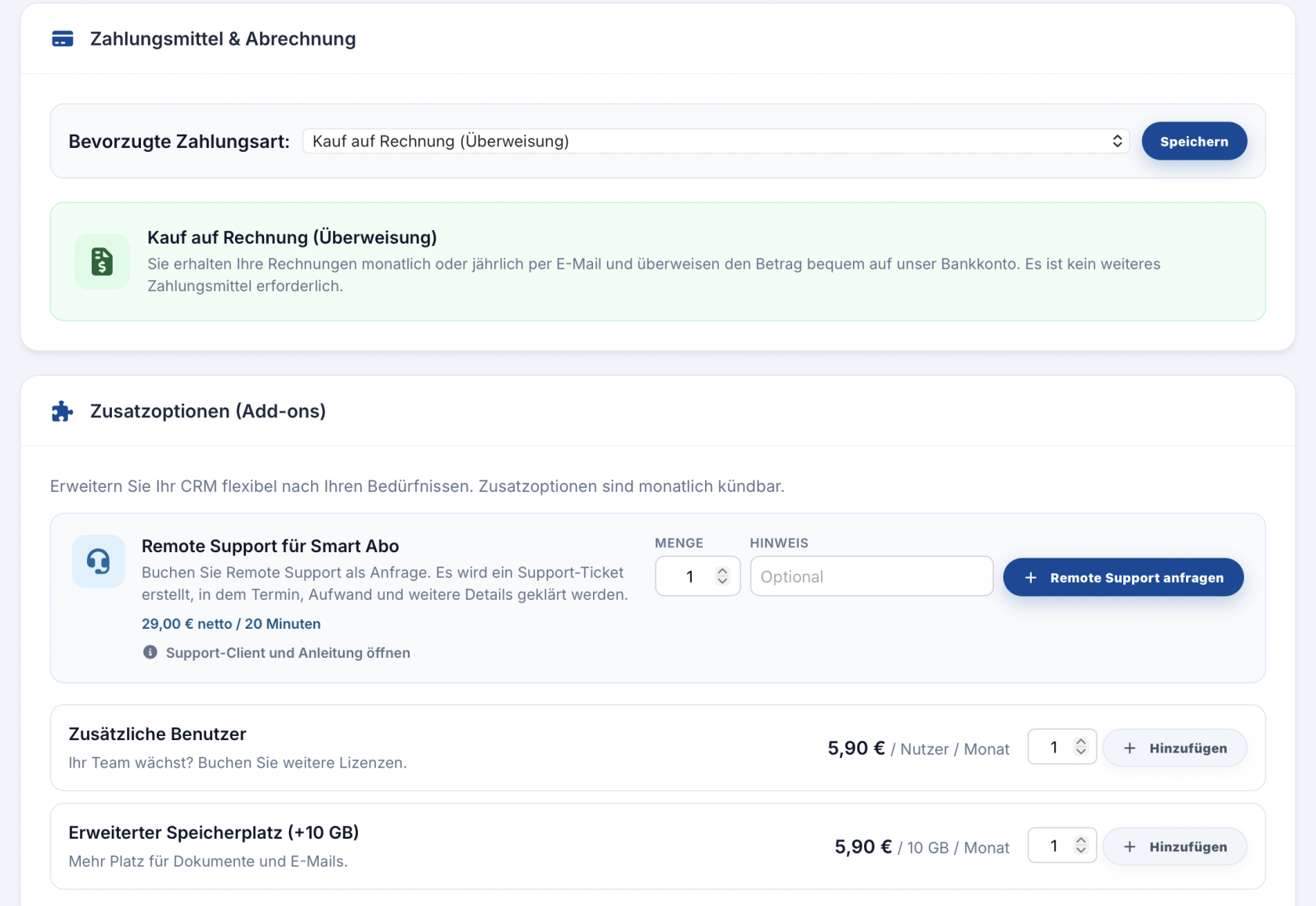Add additional users with Hinzufügen
1316x906 pixels.
(1175, 748)
